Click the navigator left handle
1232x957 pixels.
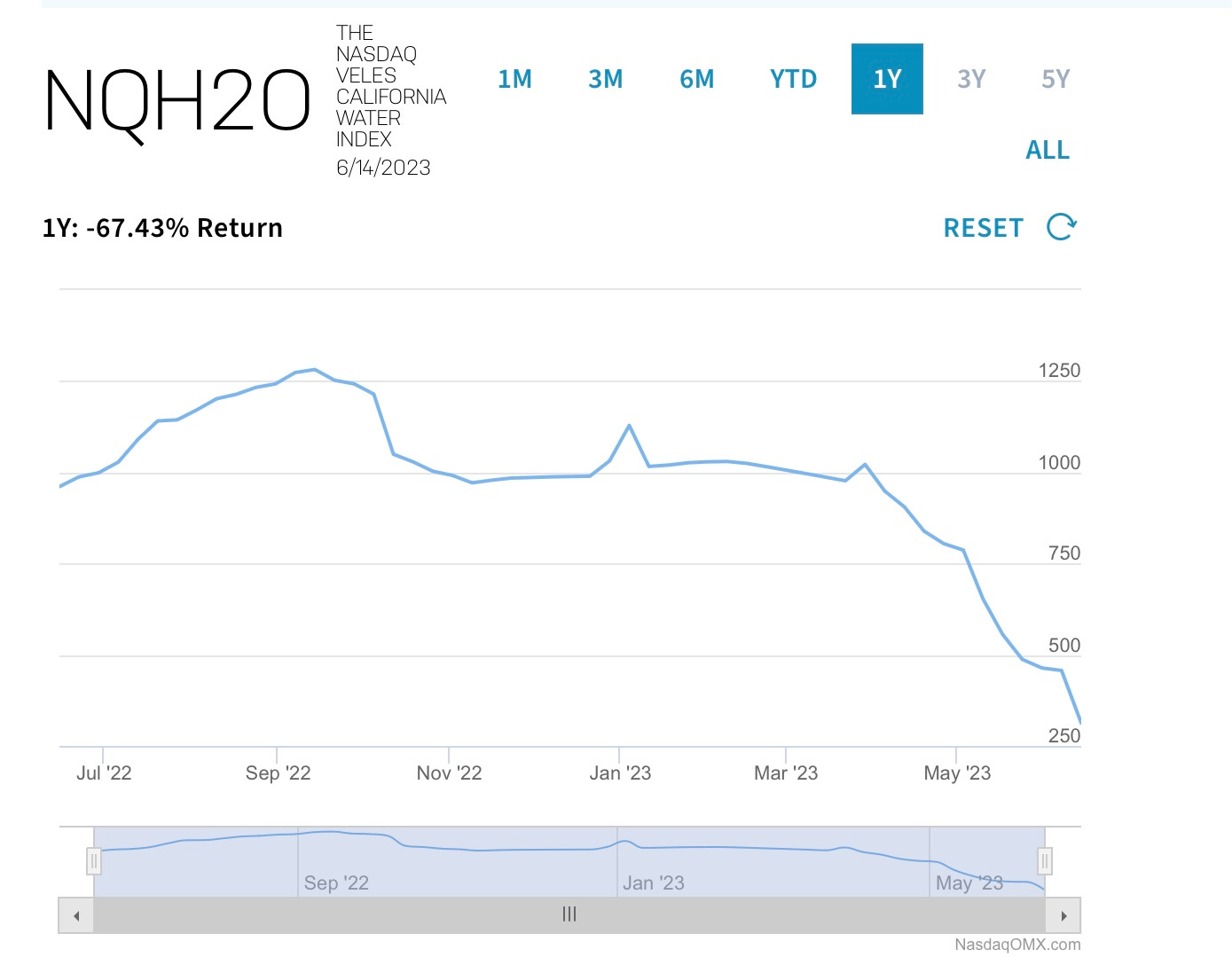point(94,861)
